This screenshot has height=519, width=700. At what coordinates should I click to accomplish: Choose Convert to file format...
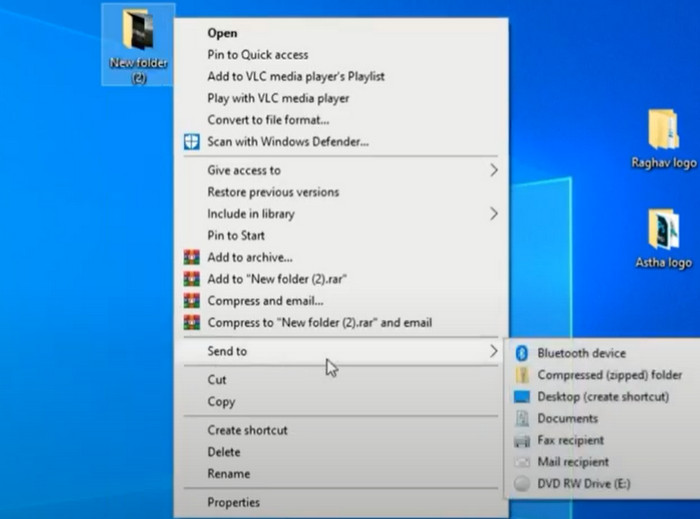(341, 120)
